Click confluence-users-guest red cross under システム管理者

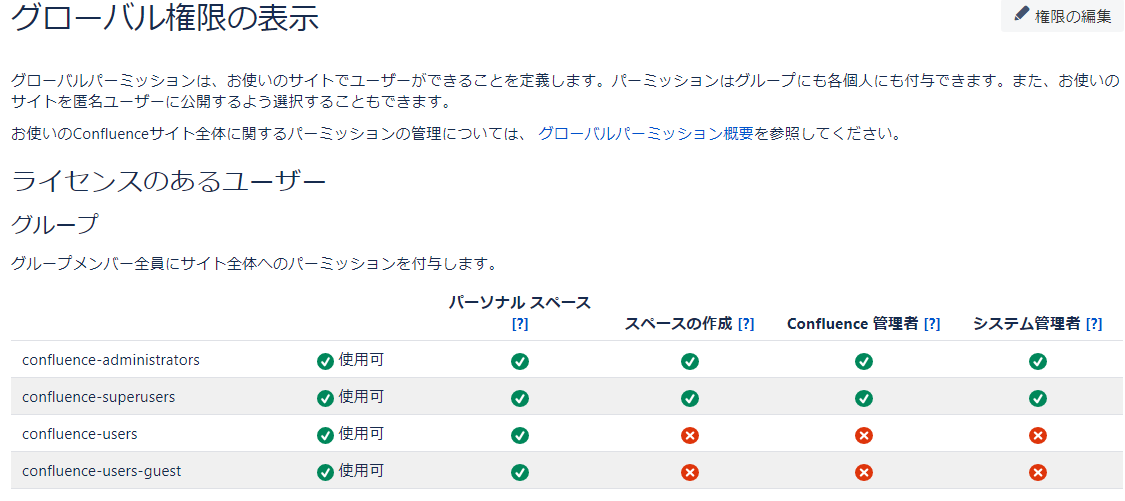[x=1037, y=472]
